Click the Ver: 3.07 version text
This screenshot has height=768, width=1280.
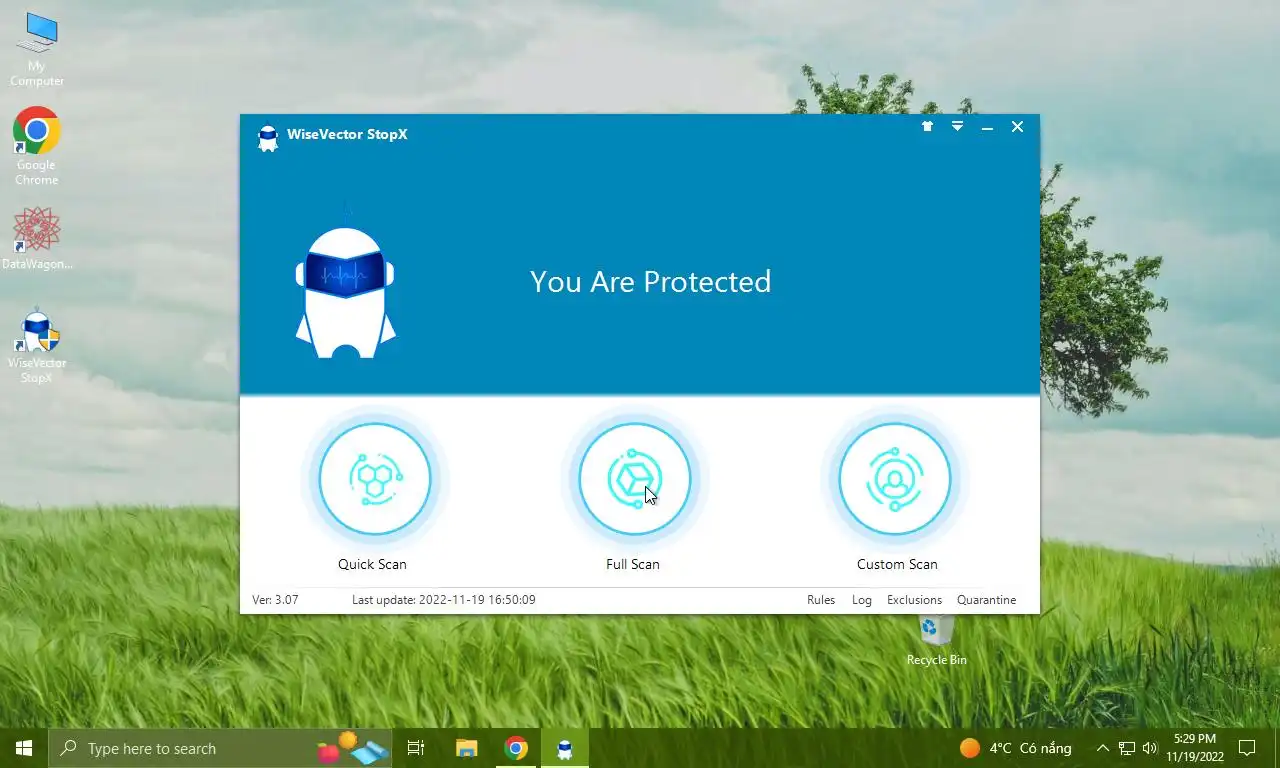click(x=275, y=600)
